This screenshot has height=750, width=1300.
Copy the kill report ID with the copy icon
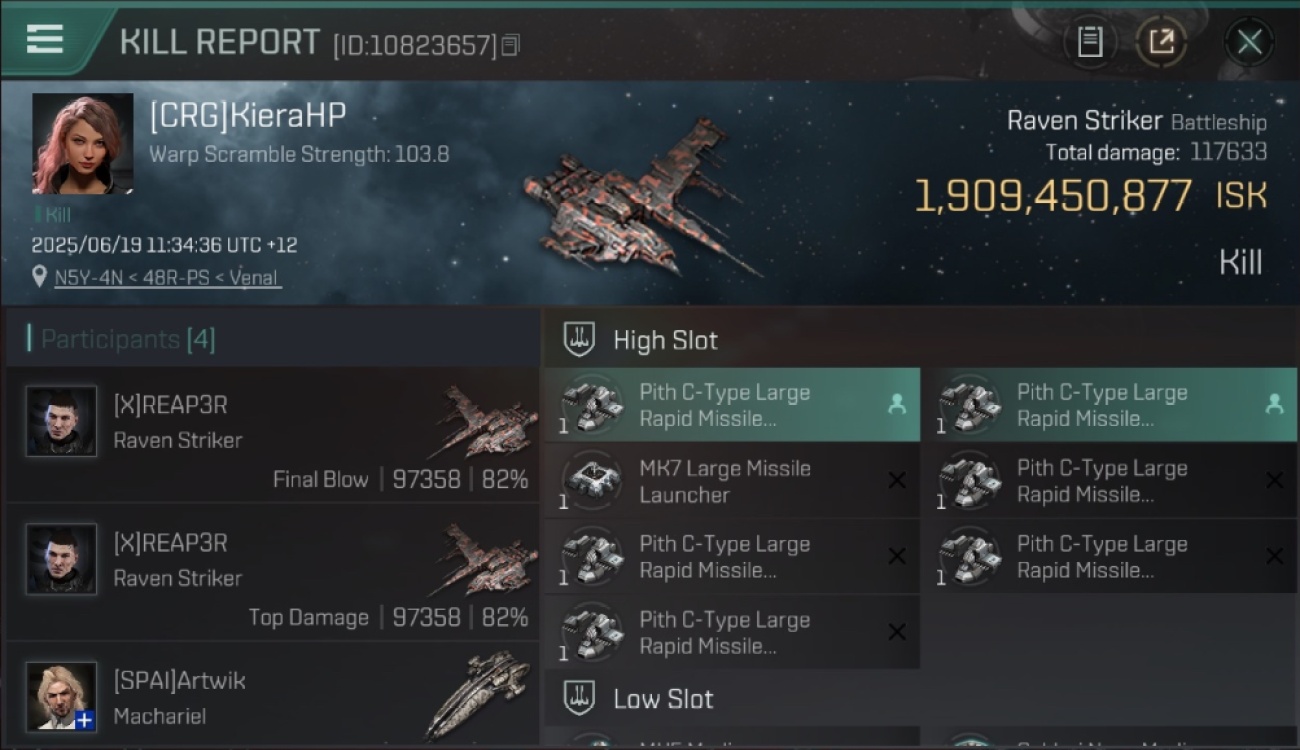[510, 45]
